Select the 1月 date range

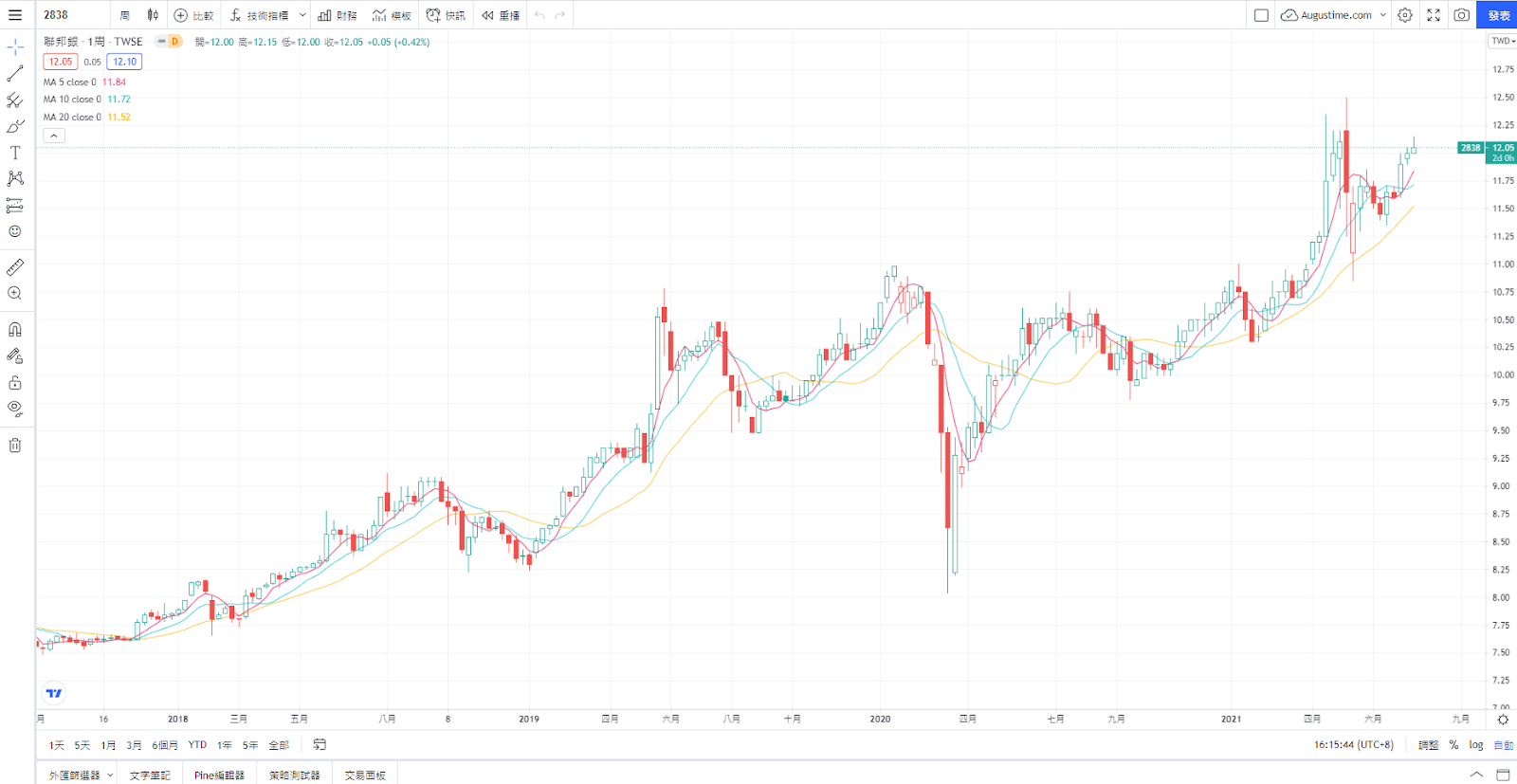108,745
